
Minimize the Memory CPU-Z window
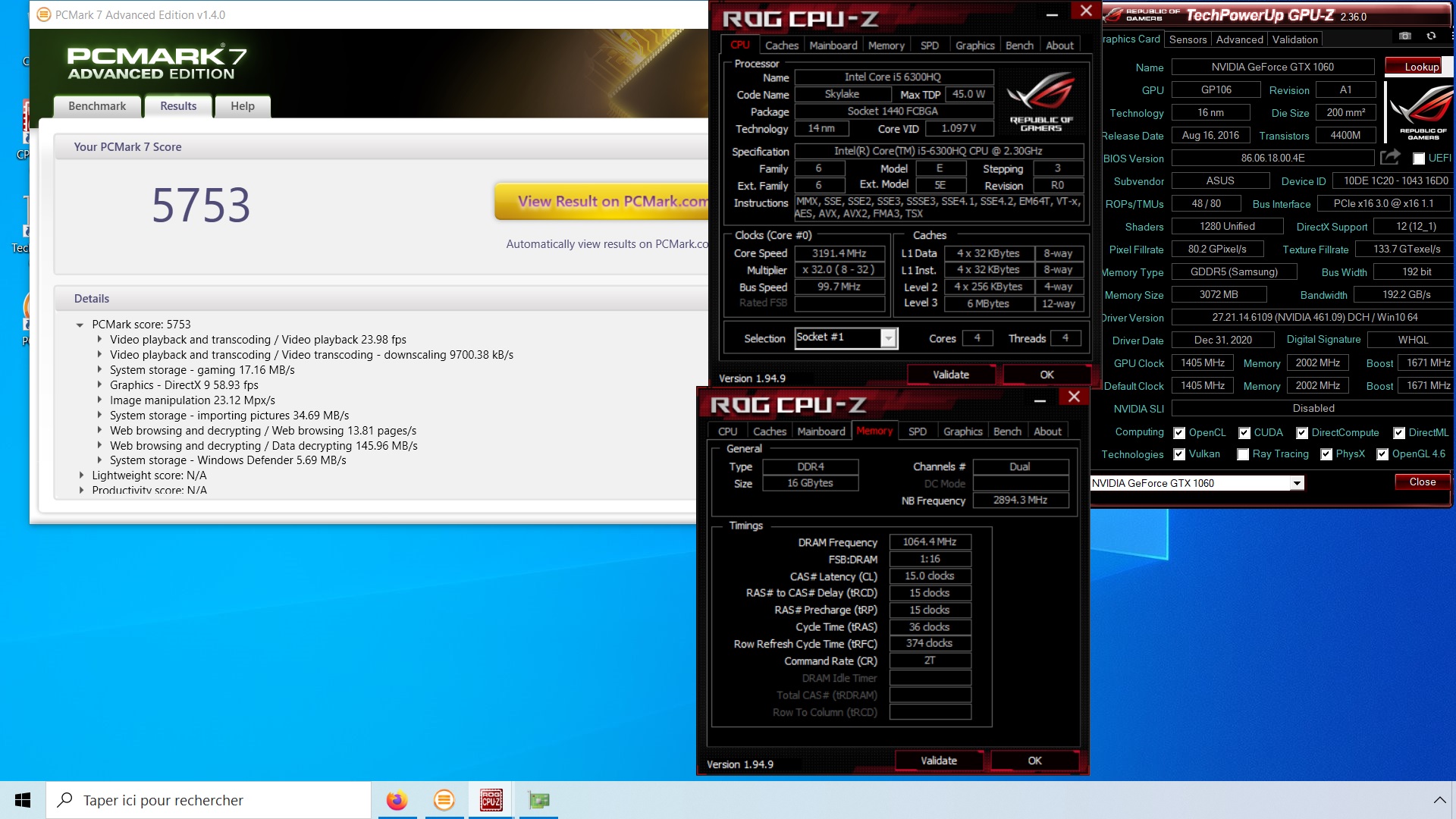click(x=1040, y=400)
